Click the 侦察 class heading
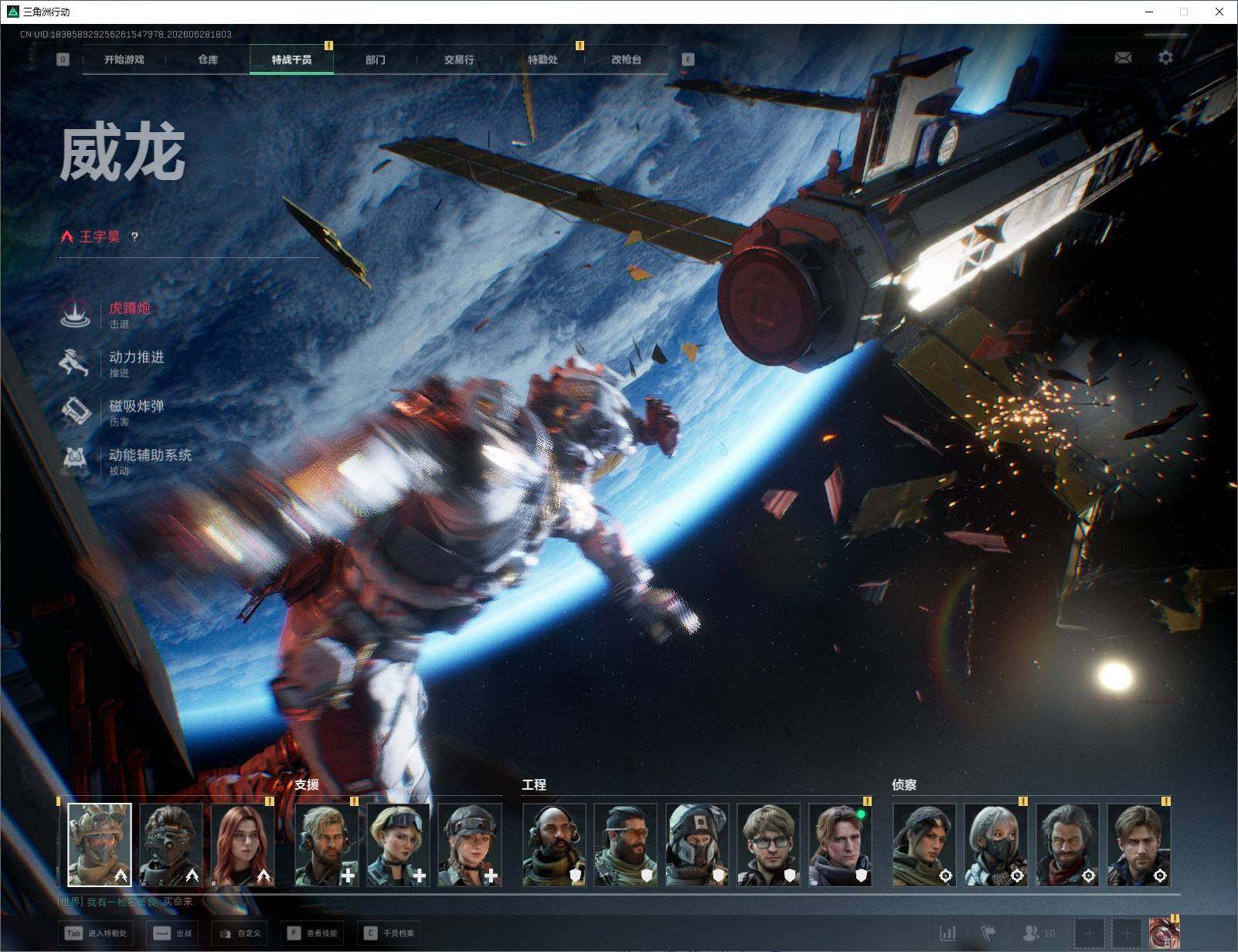Viewport: 1238px width, 952px height. click(x=904, y=784)
